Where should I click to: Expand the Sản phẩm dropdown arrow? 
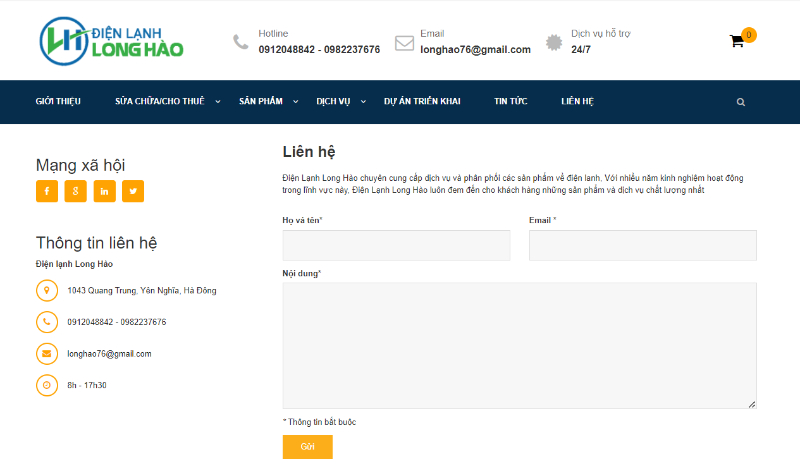click(x=295, y=102)
